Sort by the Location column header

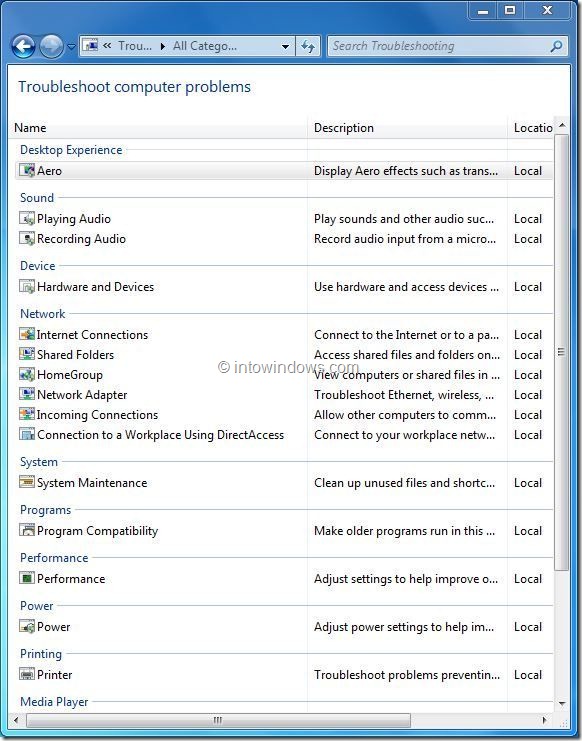pos(530,128)
